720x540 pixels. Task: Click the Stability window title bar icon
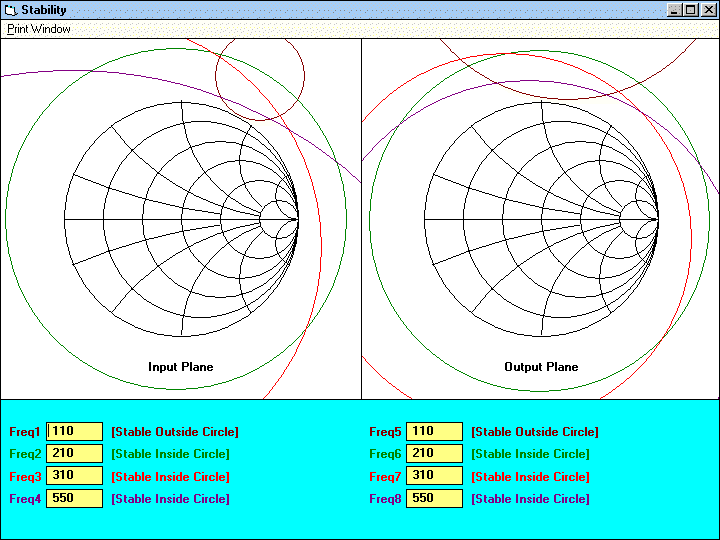[x=11, y=10]
